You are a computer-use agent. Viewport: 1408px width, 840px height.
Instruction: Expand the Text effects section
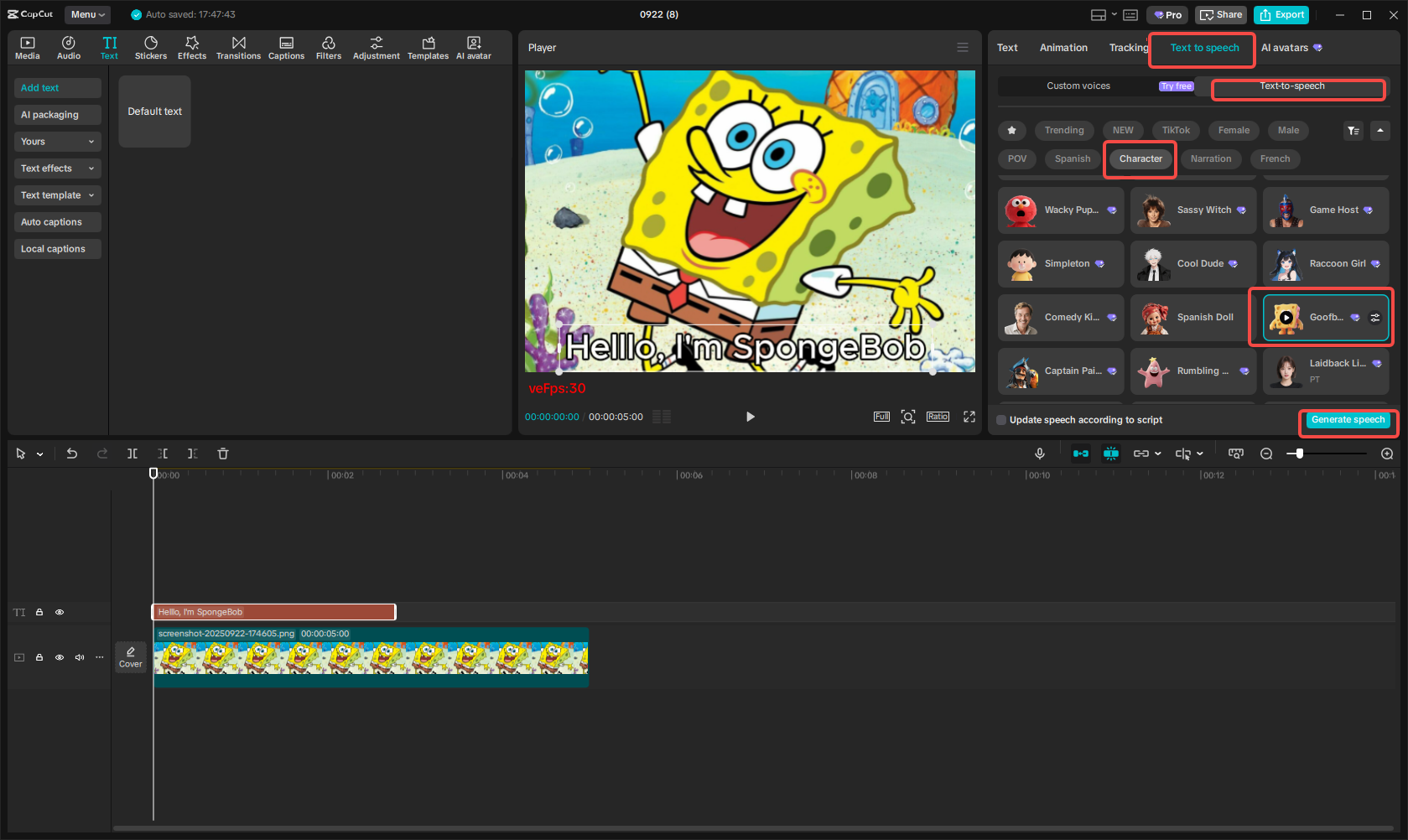click(x=57, y=169)
